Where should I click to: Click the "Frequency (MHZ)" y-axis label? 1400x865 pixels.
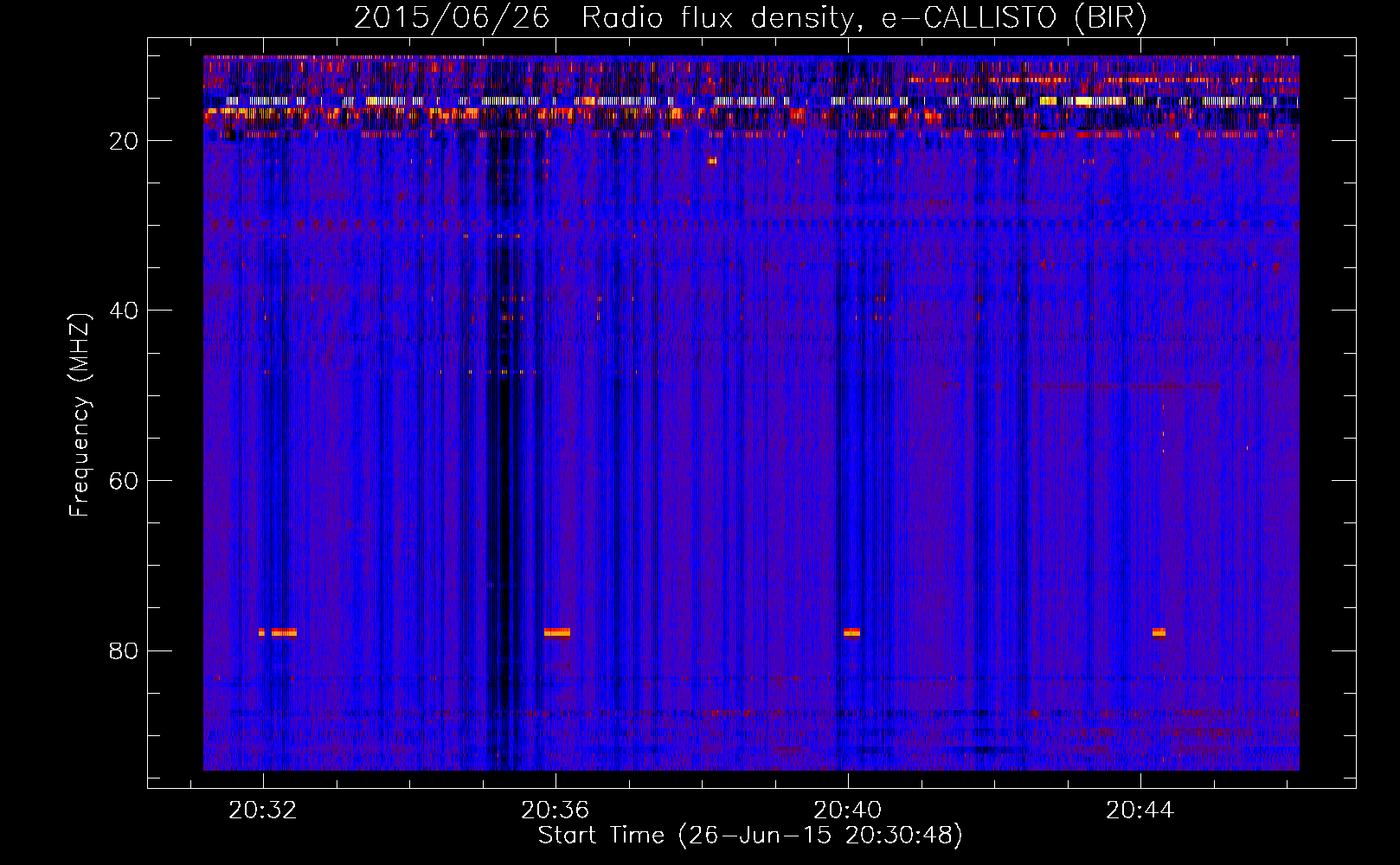[80, 415]
